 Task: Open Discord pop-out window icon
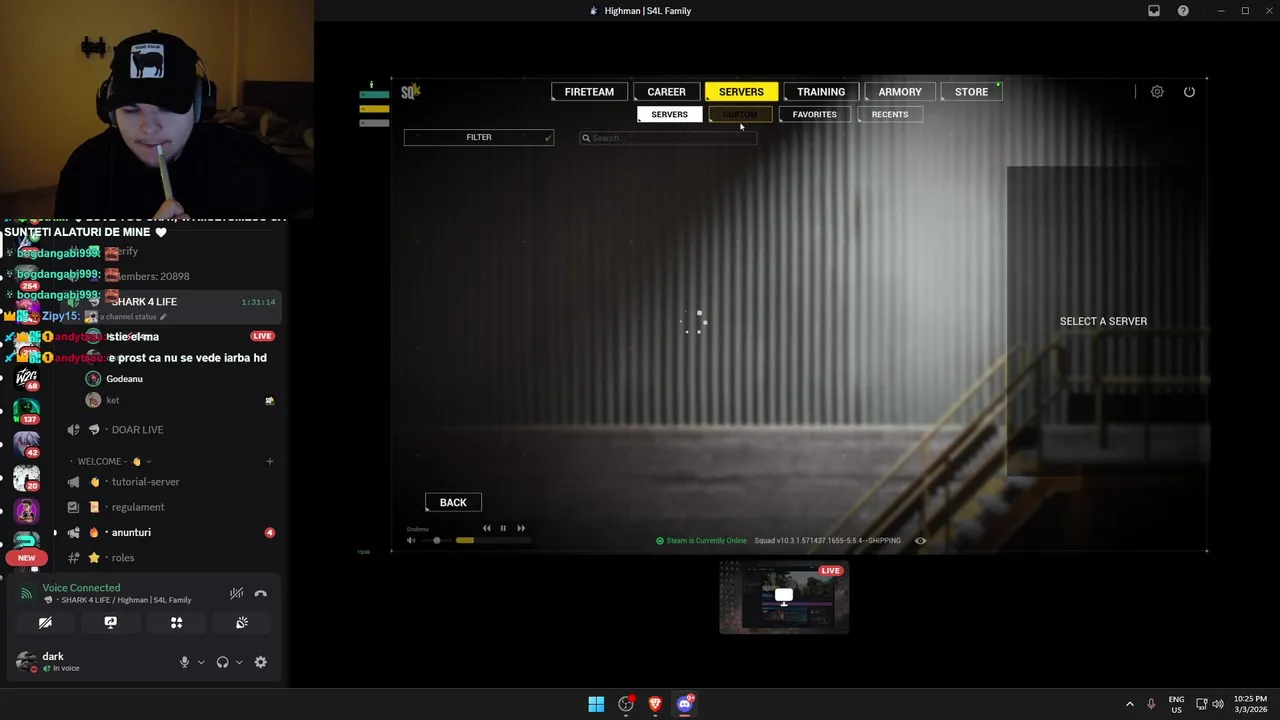(x=1153, y=11)
